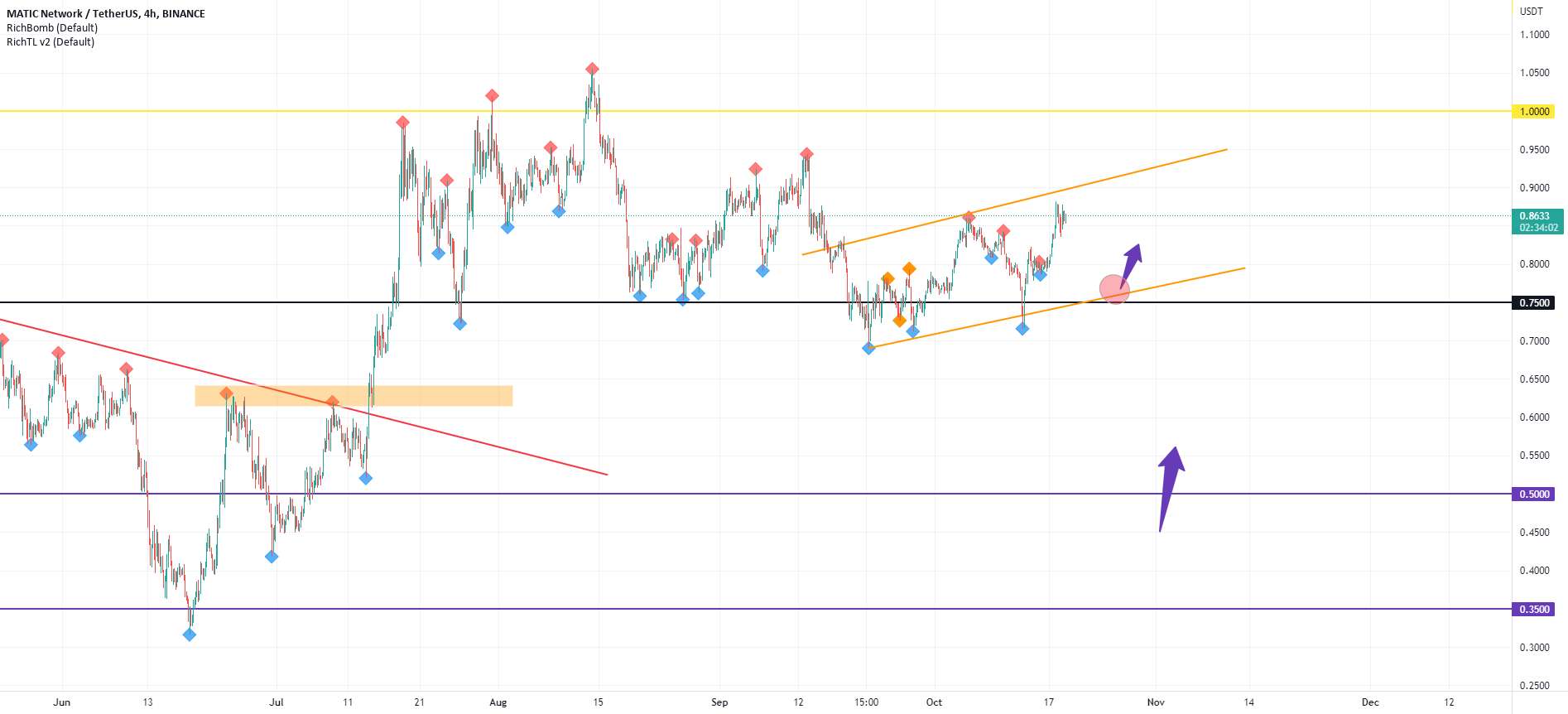The image size is (1568, 714).
Task: Click the purple 0.3500 price level label
Action: 1533,609
